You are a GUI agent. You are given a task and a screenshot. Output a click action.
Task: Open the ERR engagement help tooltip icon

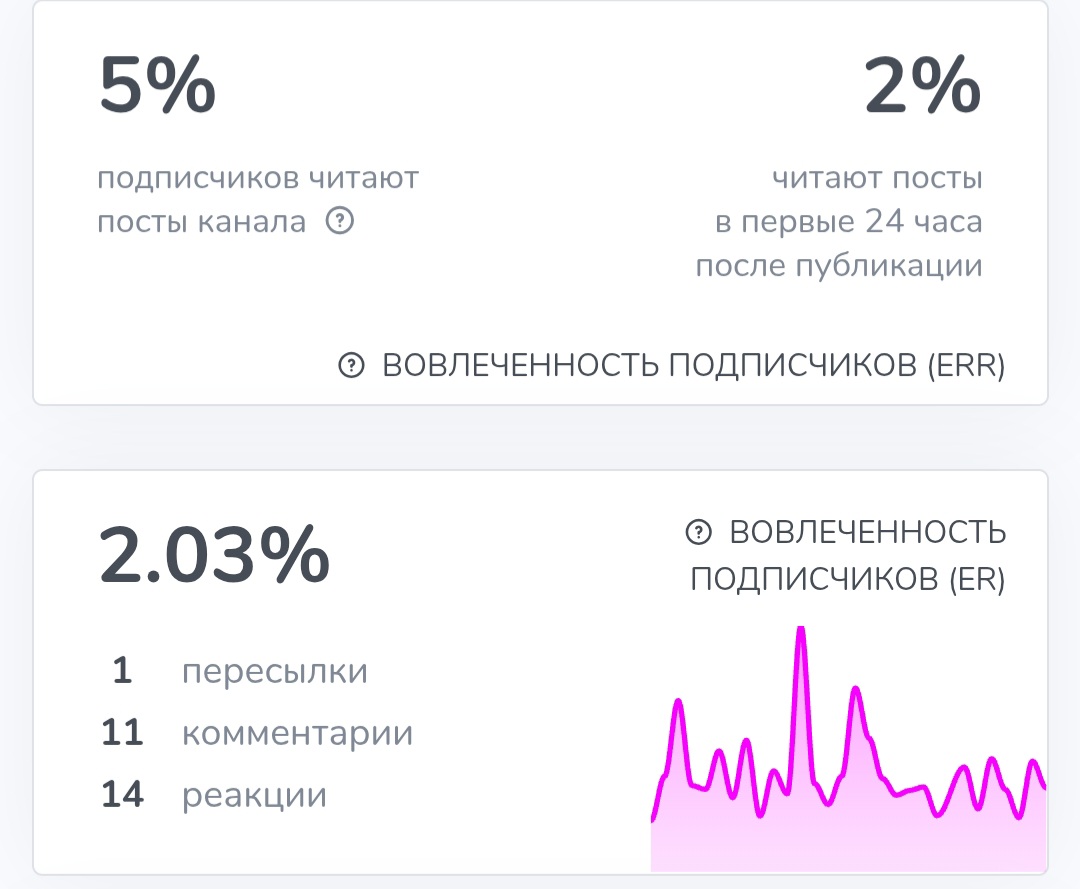pos(350,367)
